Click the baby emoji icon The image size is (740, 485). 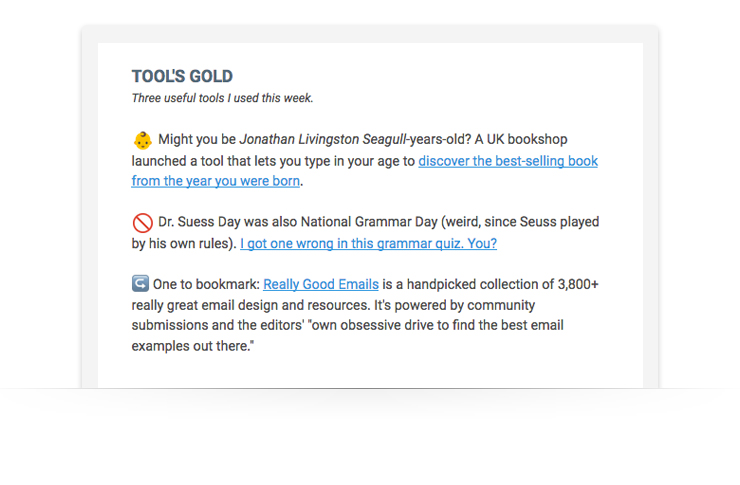coord(141,139)
